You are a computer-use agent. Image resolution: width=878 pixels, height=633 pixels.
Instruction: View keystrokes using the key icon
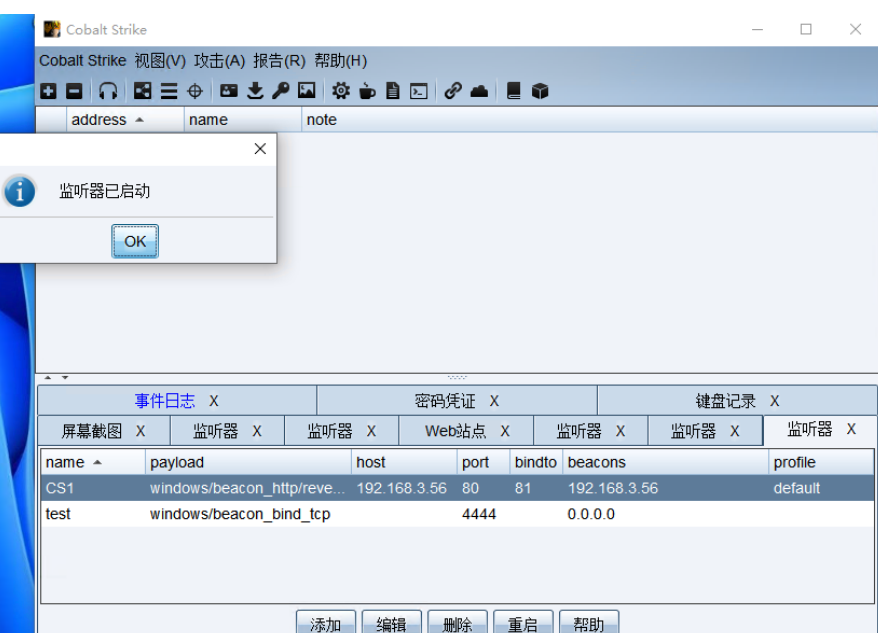pos(281,91)
